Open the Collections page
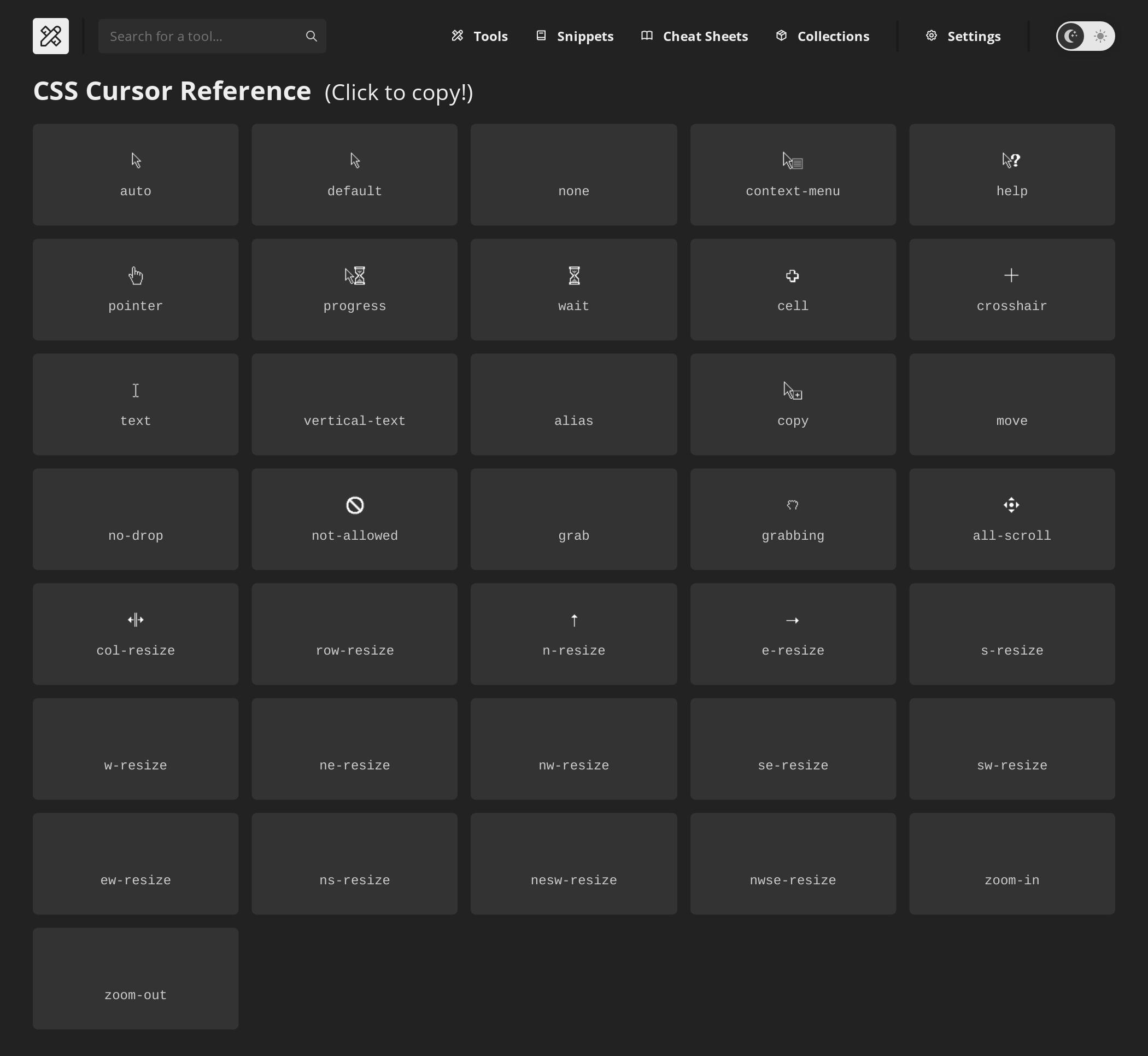Screen dimensions: 1148x1056 pyautogui.click(x=822, y=36)
